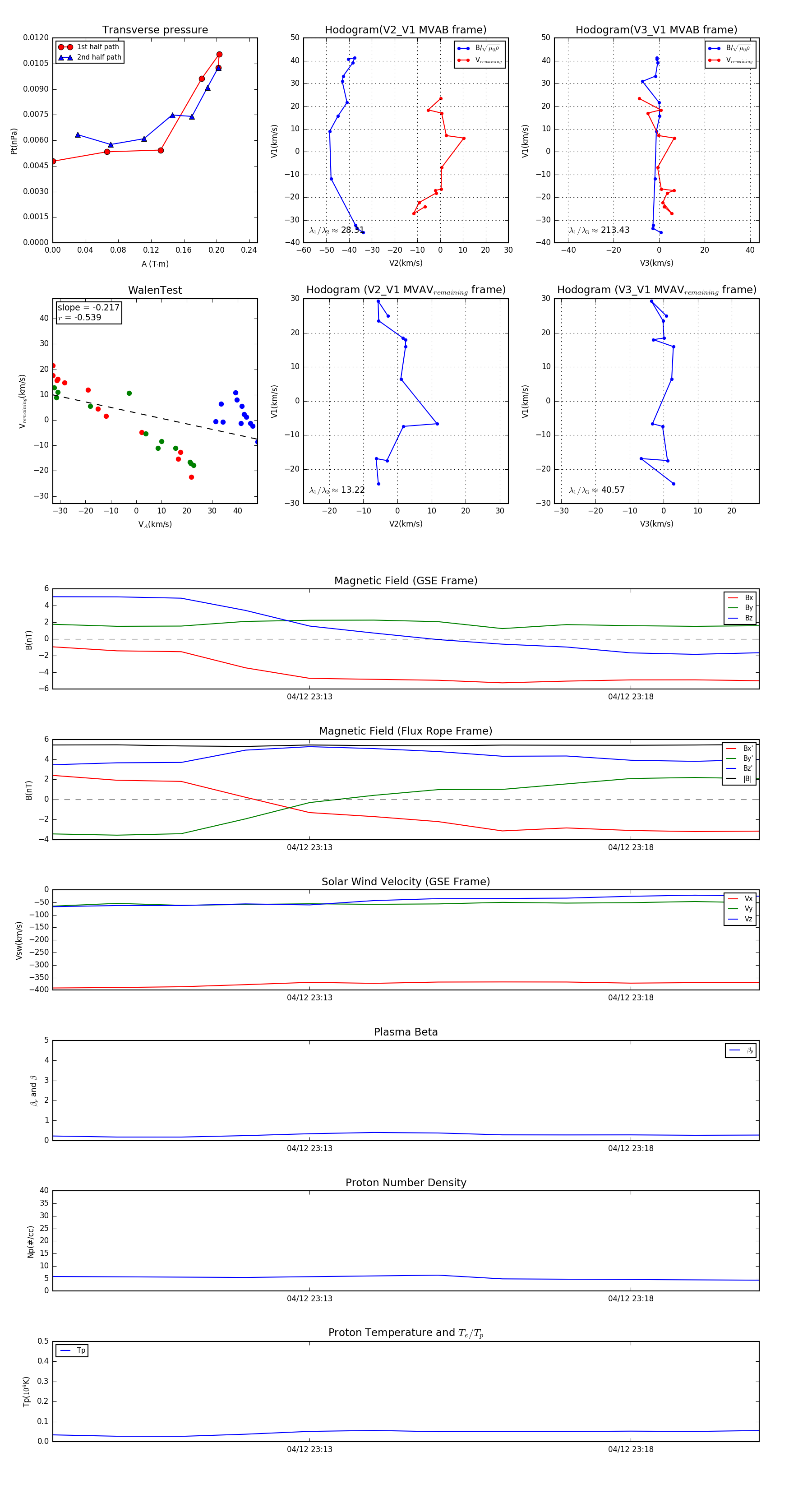Click the λ1/λ2 ≈ 28.31 annotation
The height and width of the screenshot is (1489, 812).
tap(337, 230)
